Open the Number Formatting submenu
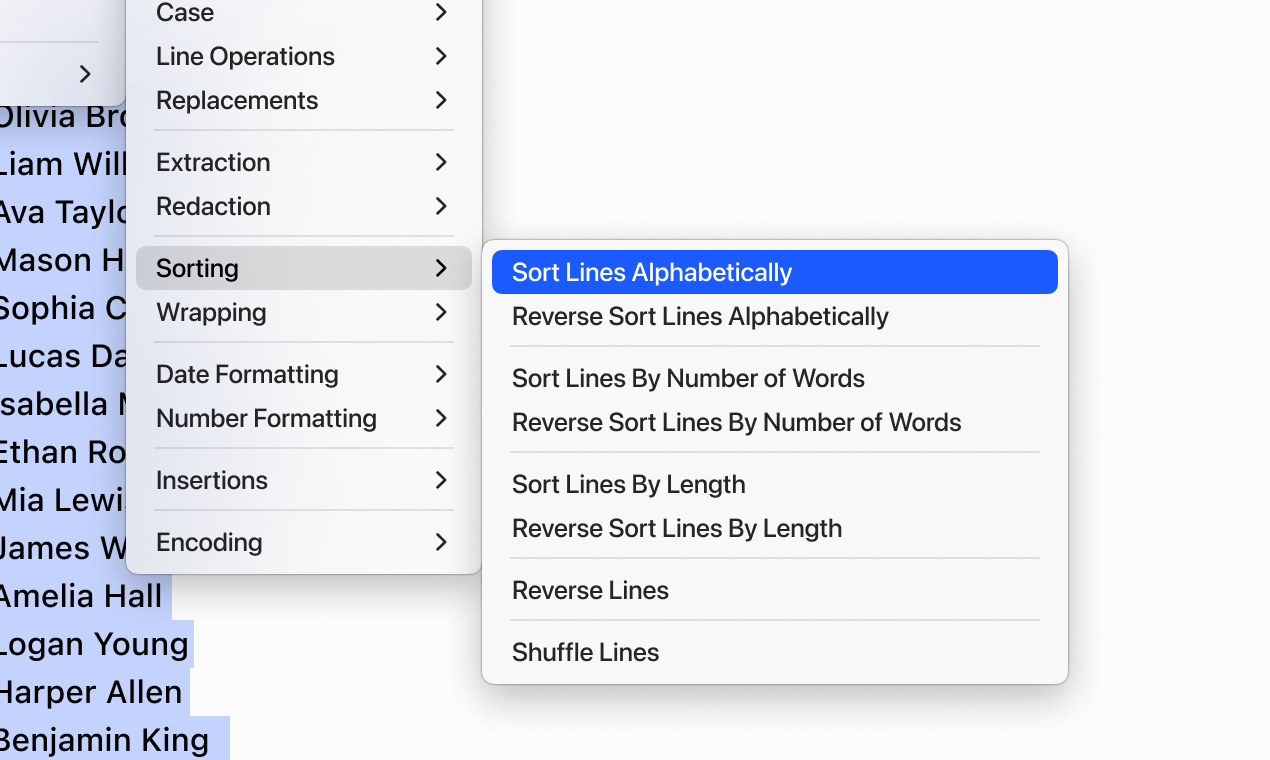Viewport: 1270px width, 760px height. coord(304,418)
